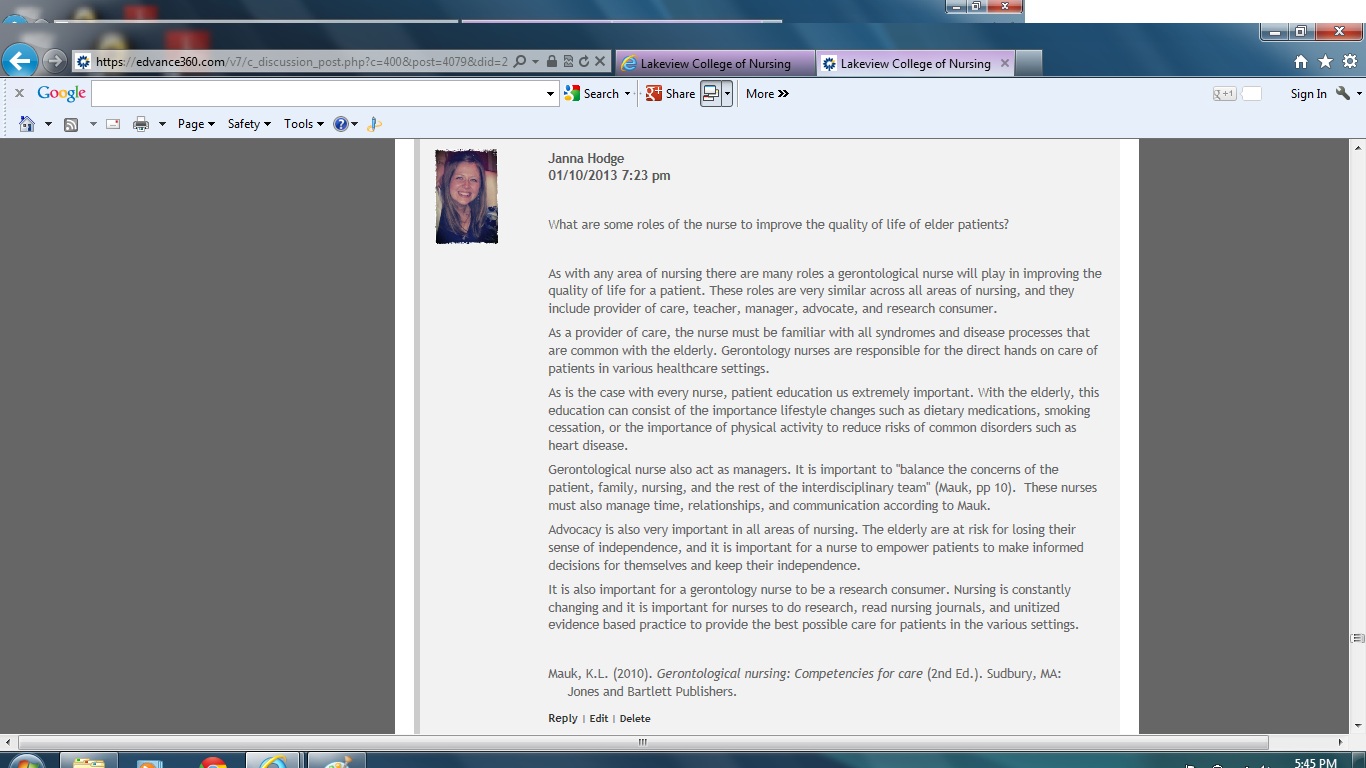This screenshot has height=768, width=1366.
Task: Click the Reply link under the post
Action: [562, 718]
